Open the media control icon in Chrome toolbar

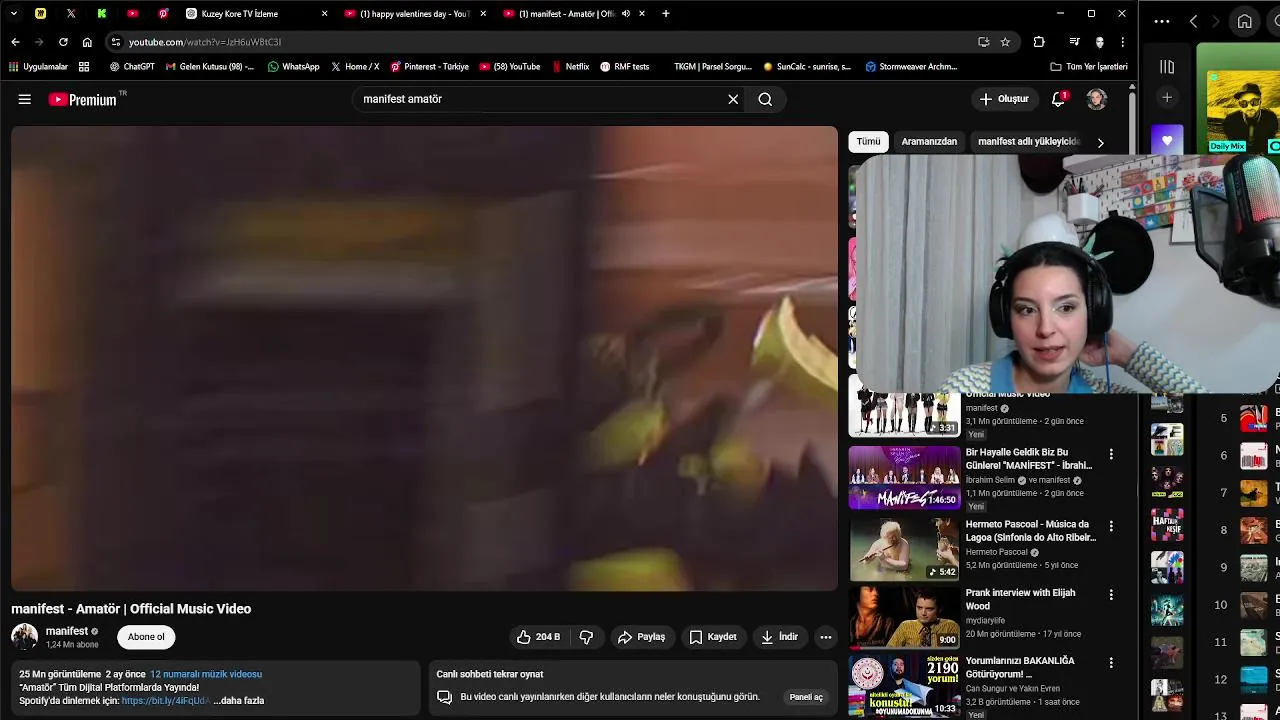tap(1074, 42)
